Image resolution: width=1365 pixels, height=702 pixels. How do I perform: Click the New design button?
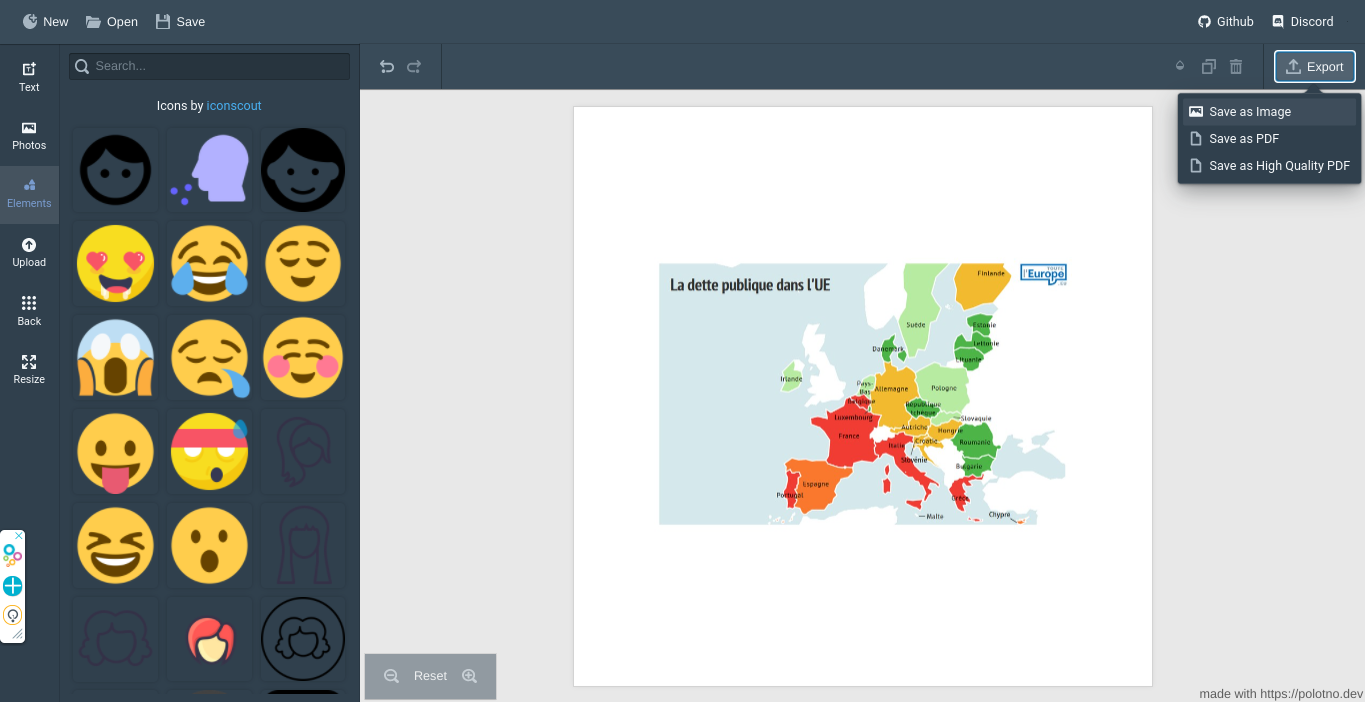click(x=46, y=21)
